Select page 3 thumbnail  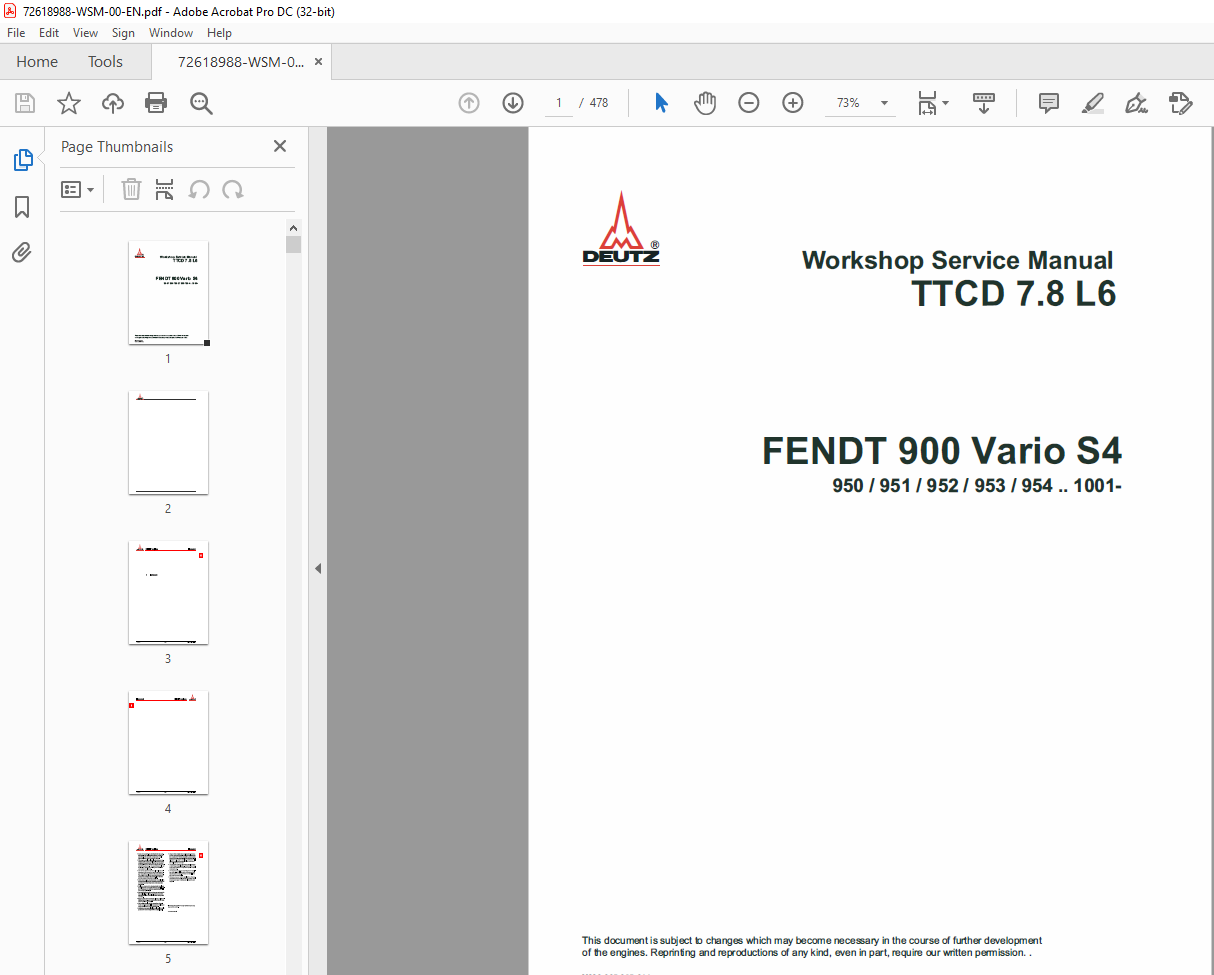[168, 593]
